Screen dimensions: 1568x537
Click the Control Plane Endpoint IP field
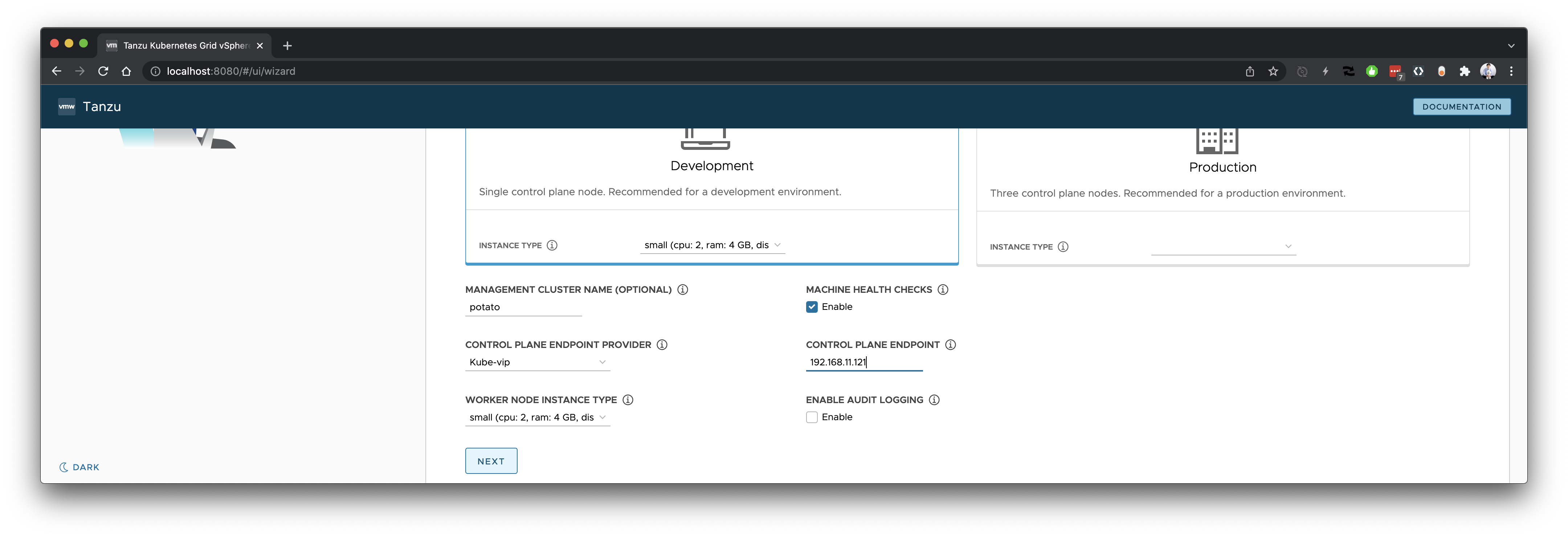pyautogui.click(x=864, y=362)
